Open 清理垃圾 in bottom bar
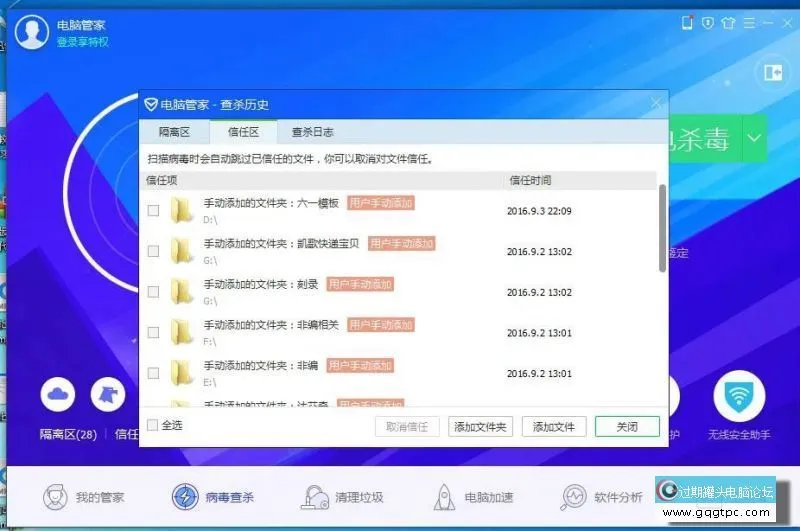The image size is (800, 531). click(x=342, y=497)
